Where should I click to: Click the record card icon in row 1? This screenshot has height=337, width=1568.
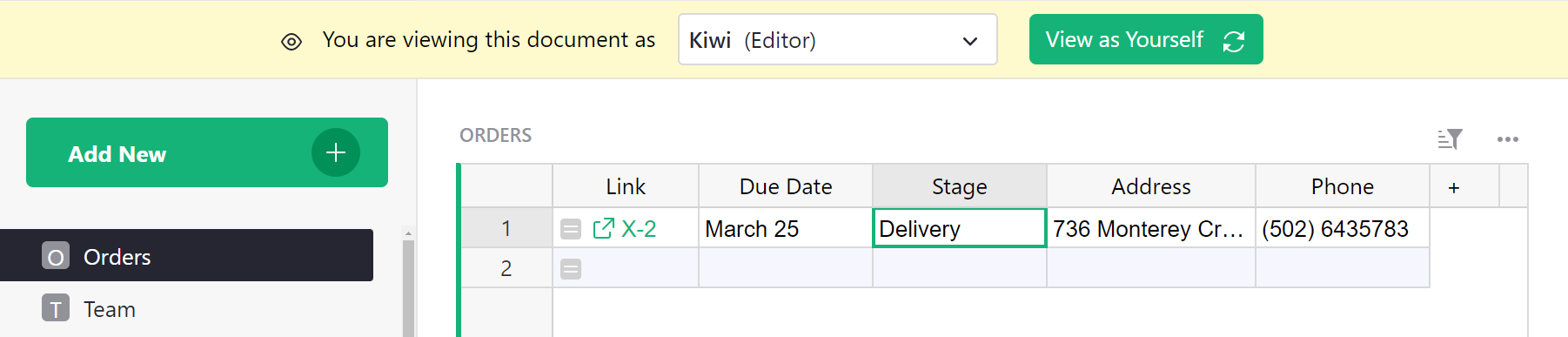tap(571, 229)
